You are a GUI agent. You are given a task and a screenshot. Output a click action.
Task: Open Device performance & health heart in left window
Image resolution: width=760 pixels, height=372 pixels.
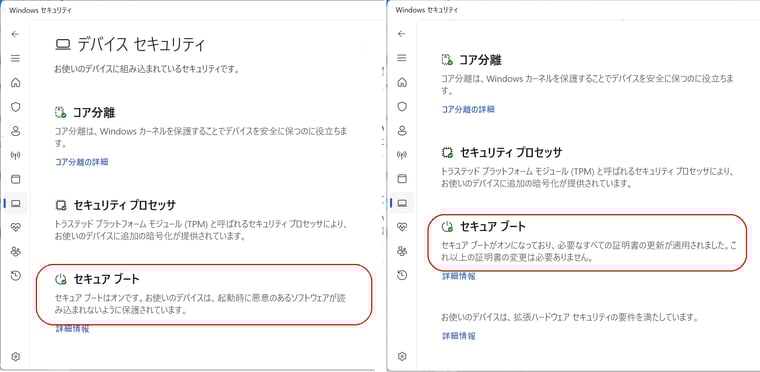pyautogui.click(x=16, y=227)
